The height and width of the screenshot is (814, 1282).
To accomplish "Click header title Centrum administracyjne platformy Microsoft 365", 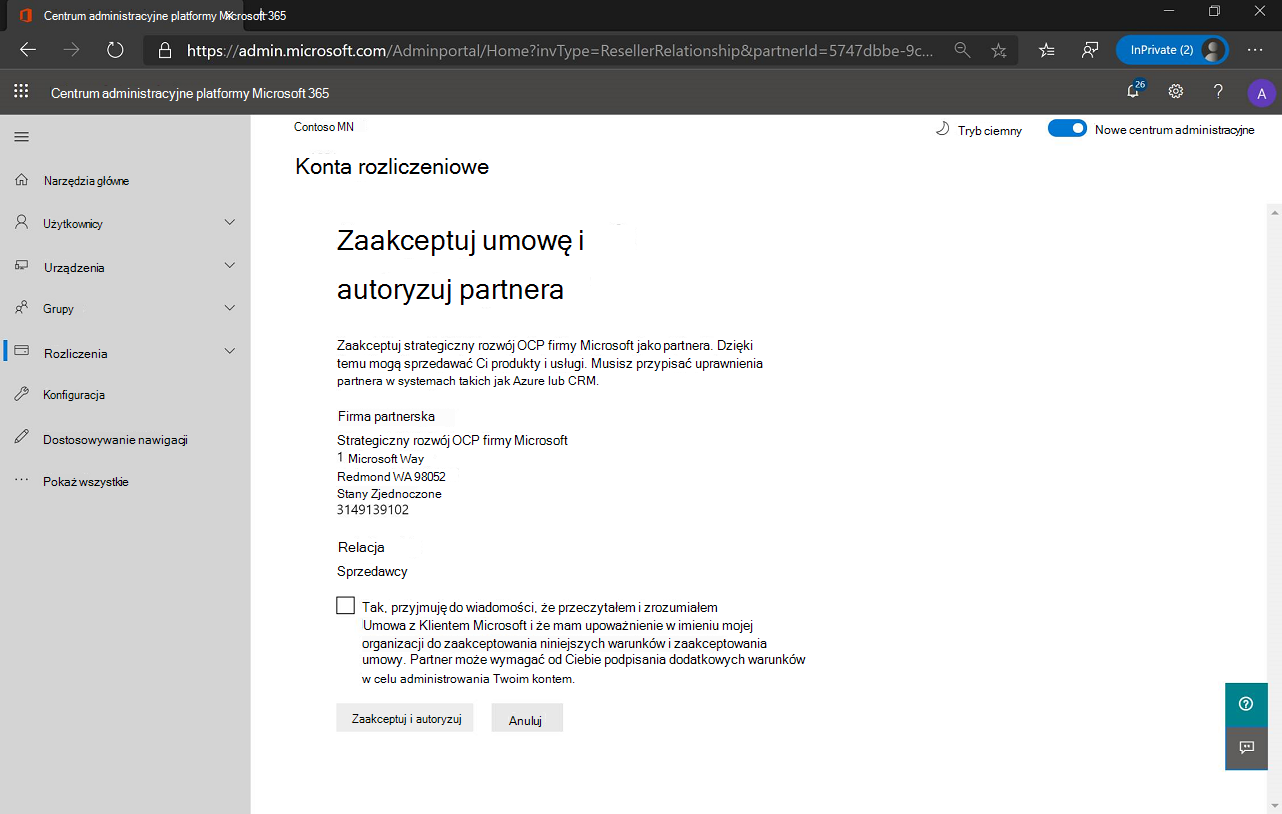I will [x=190, y=93].
